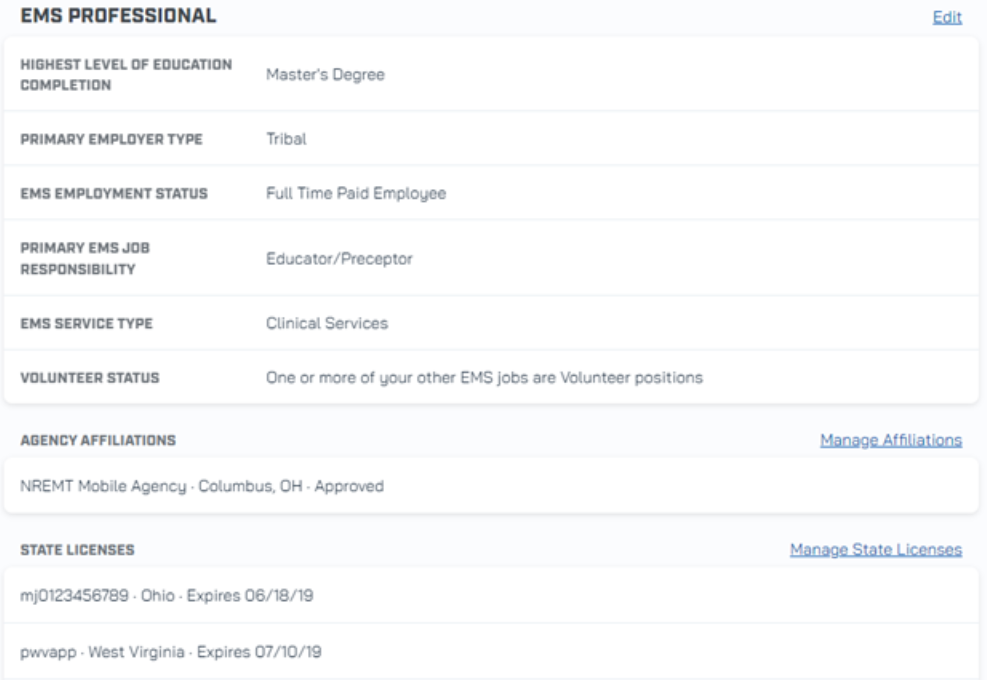Viewport: 987px width, 680px height.
Task: Select the NREMT Mobile Agency affiliation row
Action: click(202, 487)
